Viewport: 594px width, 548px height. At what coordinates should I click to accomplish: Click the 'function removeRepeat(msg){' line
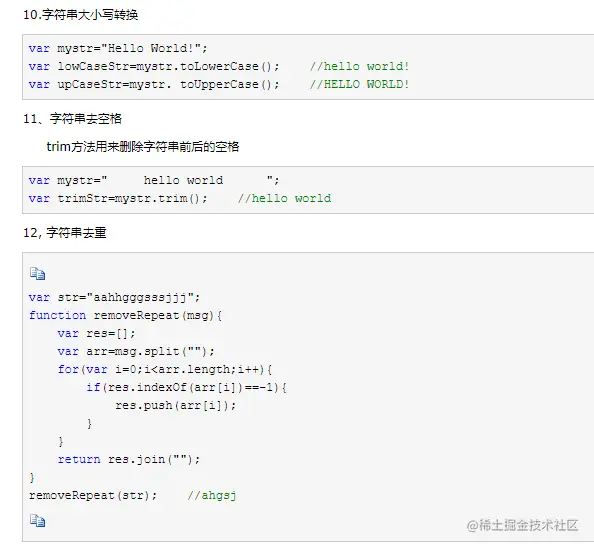coord(125,315)
